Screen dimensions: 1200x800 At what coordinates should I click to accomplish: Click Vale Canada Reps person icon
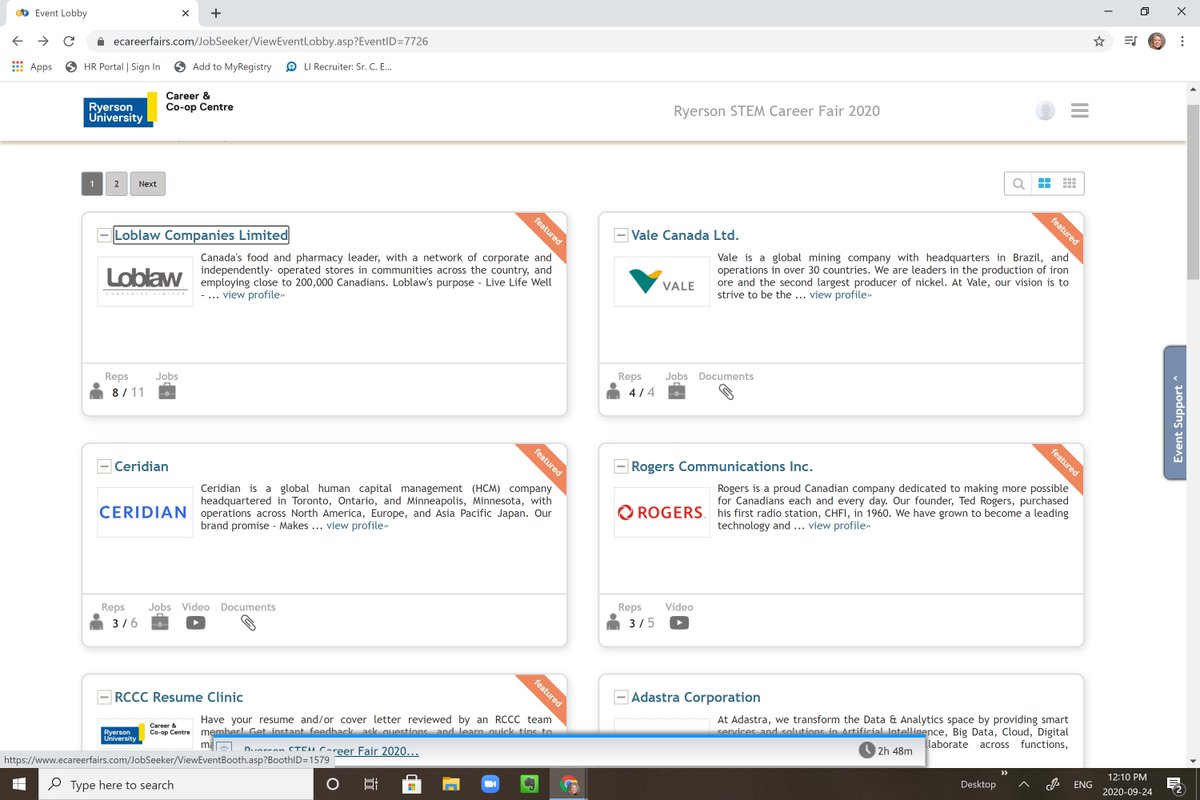613,392
